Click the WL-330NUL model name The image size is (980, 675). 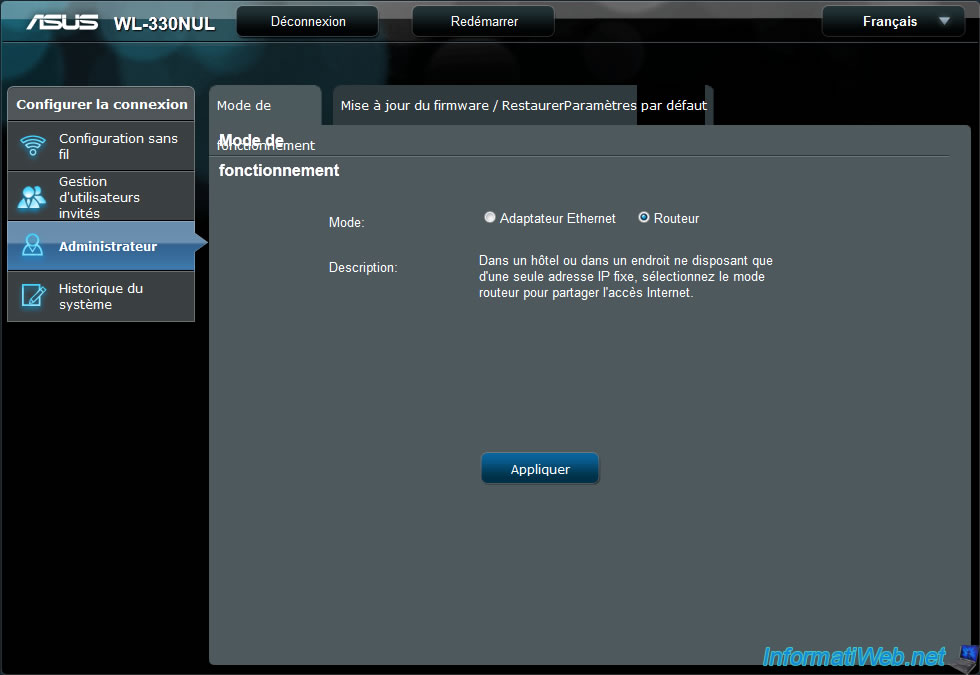[164, 24]
